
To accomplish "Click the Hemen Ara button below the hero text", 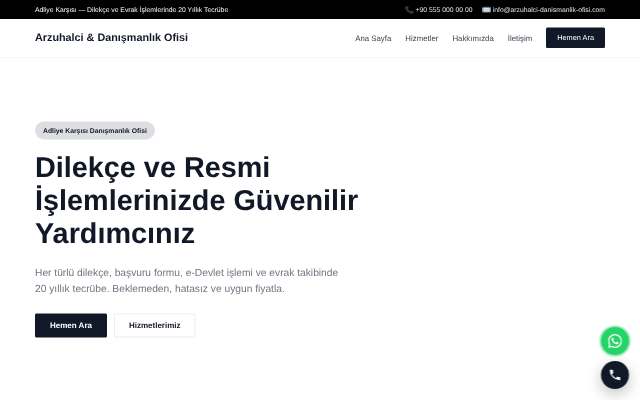I will pos(71,325).
